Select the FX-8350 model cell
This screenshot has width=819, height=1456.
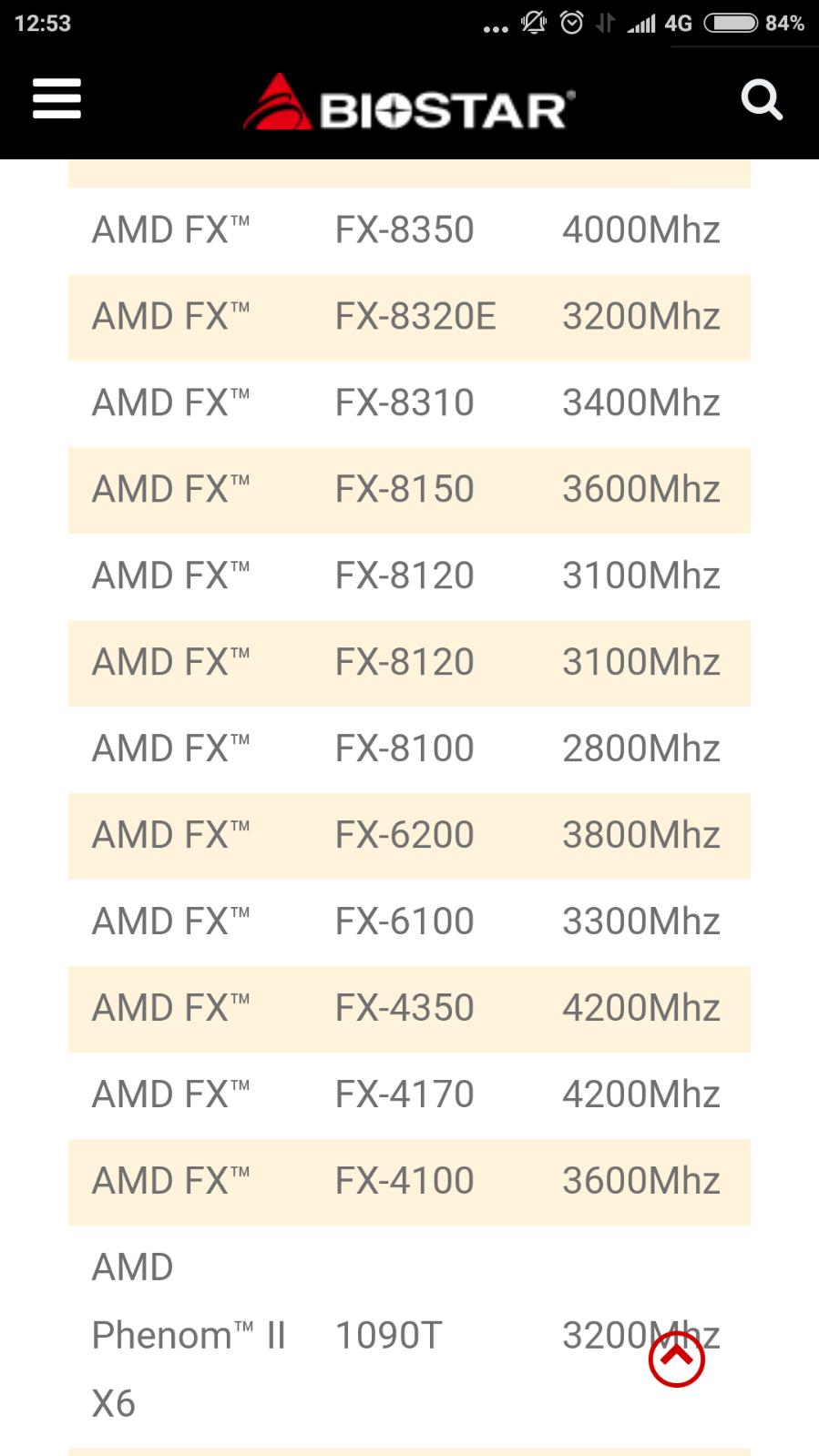point(404,230)
